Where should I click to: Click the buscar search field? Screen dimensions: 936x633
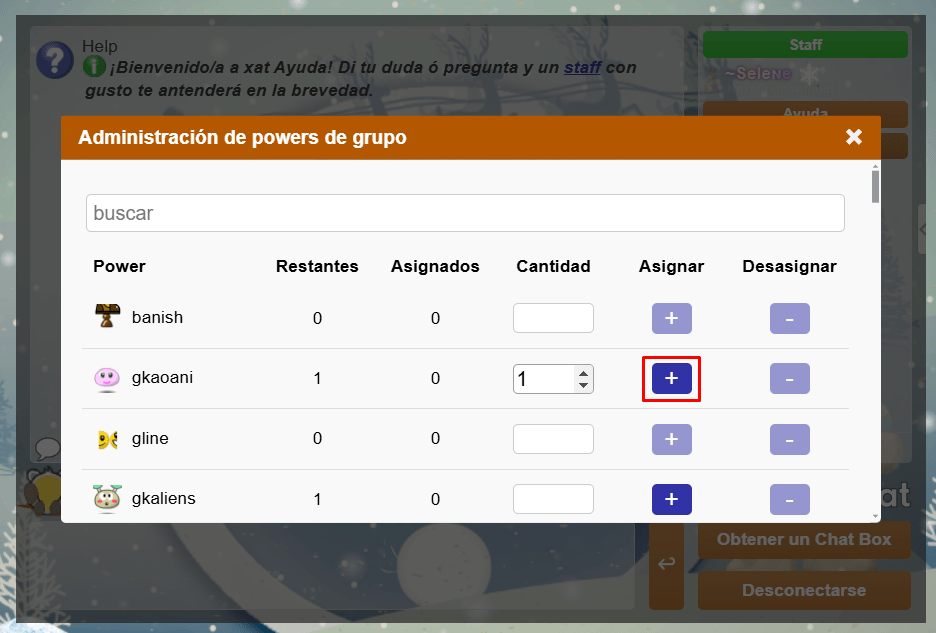point(465,213)
